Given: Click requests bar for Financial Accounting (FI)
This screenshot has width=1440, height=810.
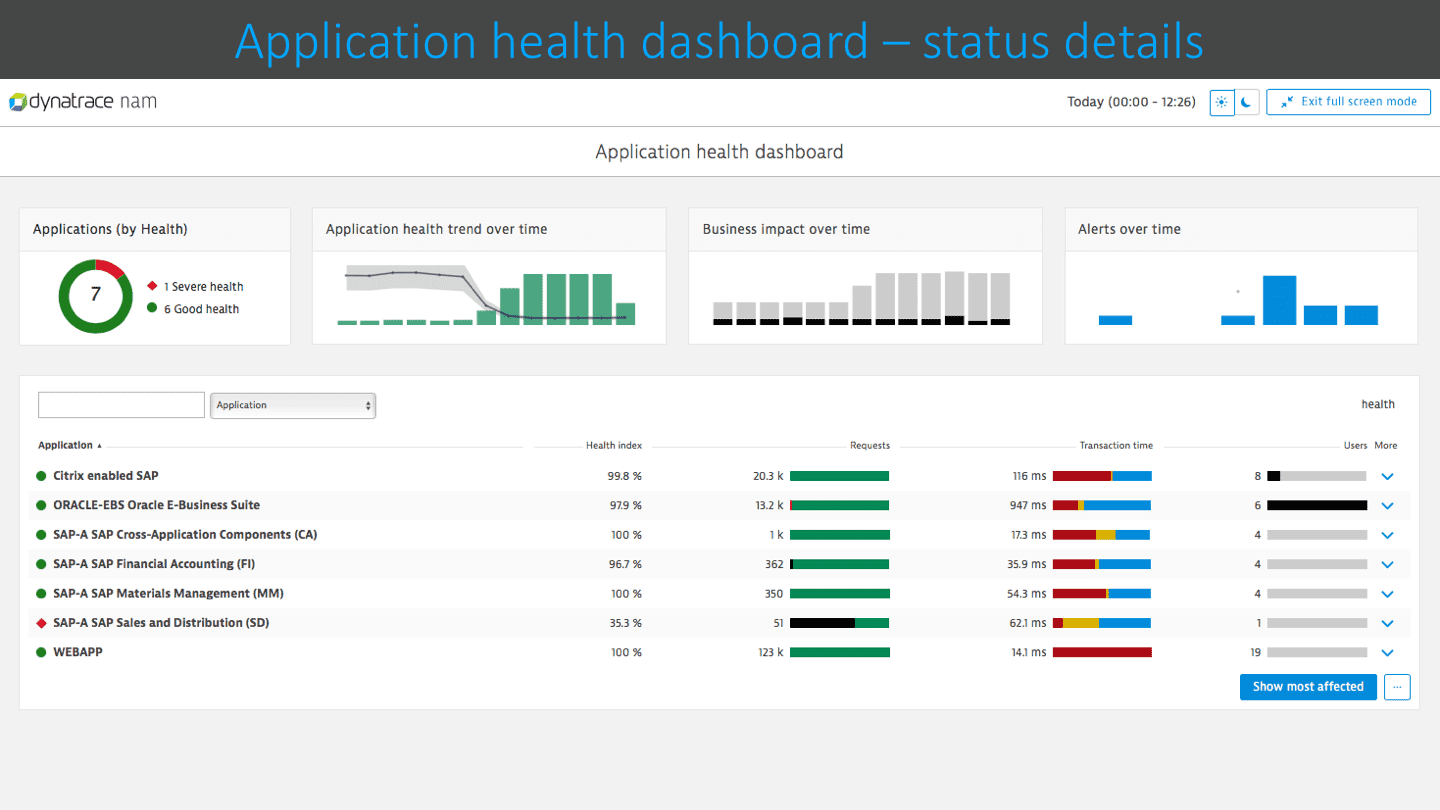Looking at the screenshot, I should coord(840,564).
